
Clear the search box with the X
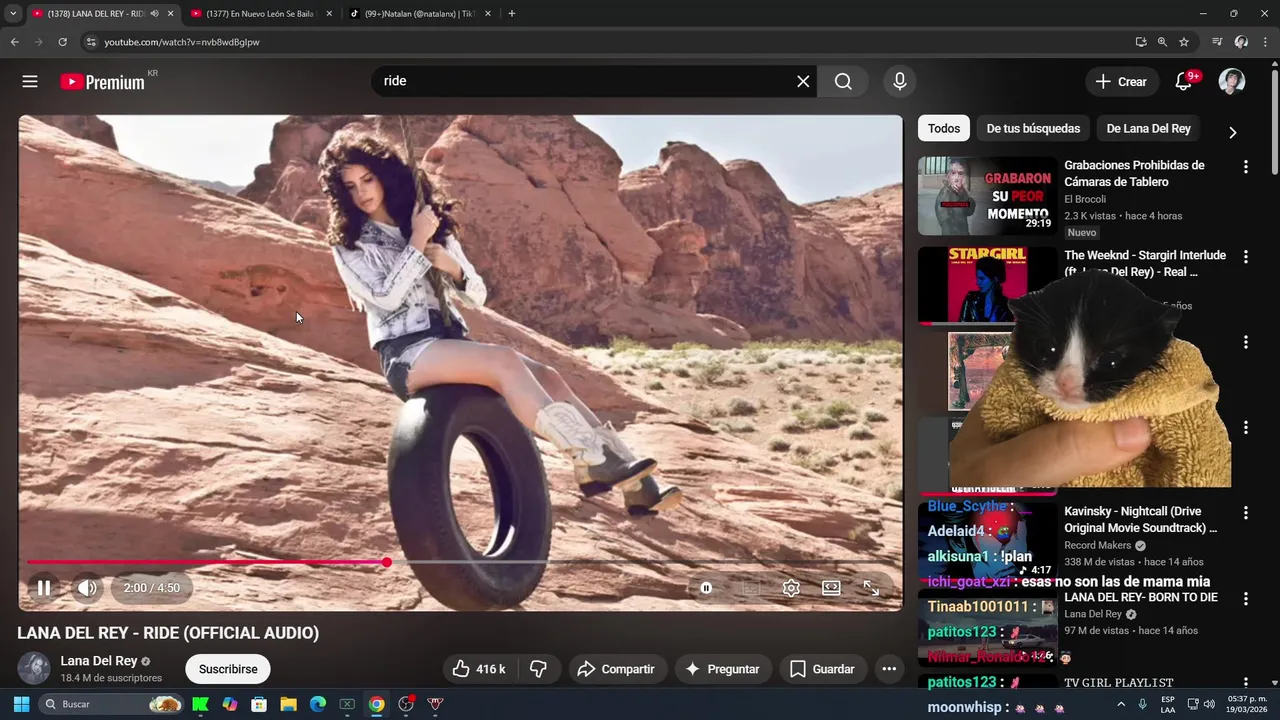(x=803, y=81)
